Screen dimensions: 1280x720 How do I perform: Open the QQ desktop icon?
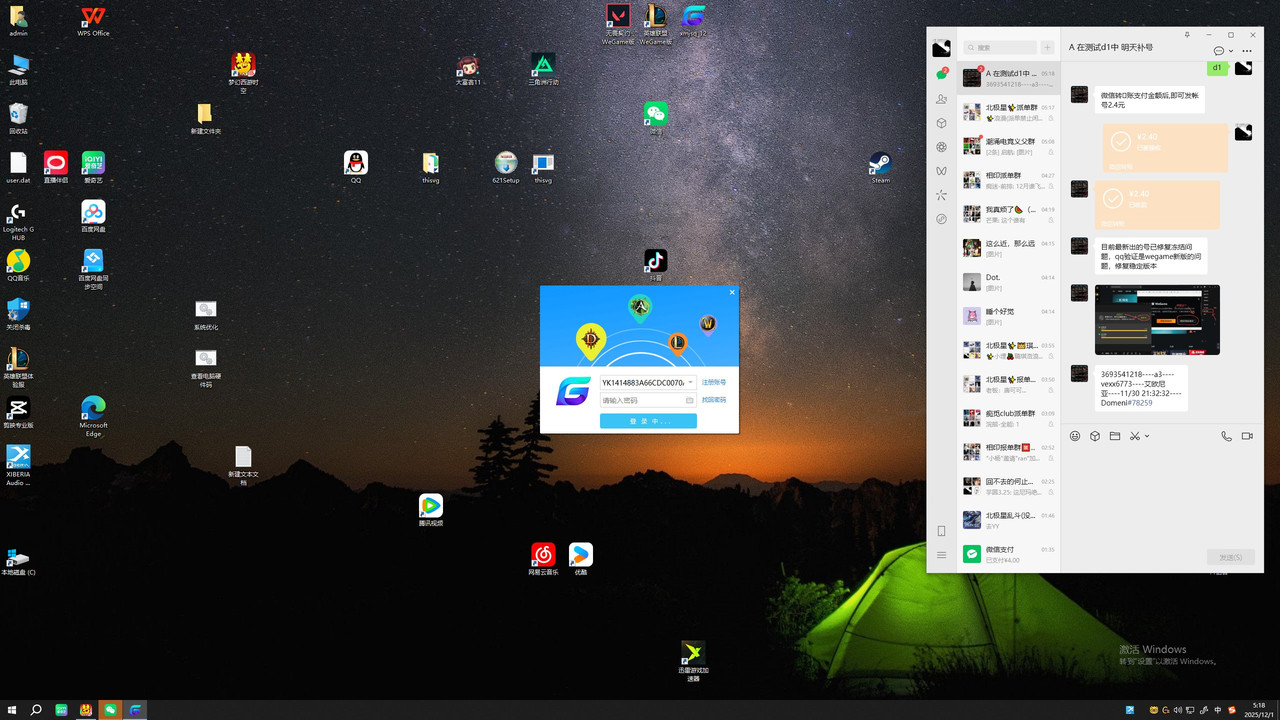pyautogui.click(x=356, y=167)
